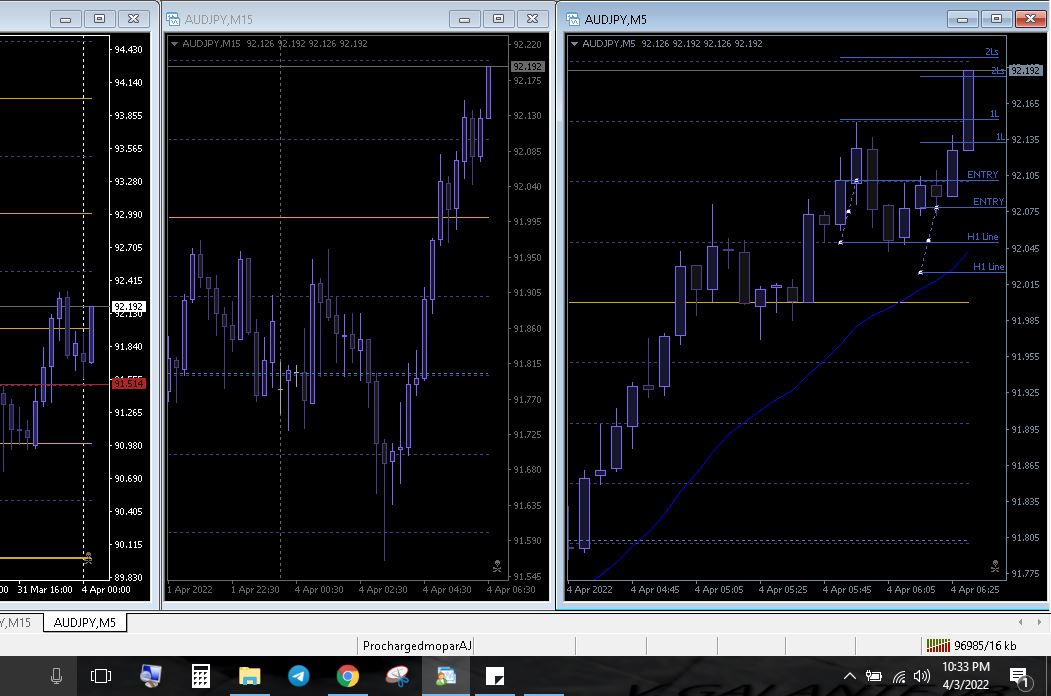Switch to the MetaTrader taskbar icon
Viewport: 1051px width, 696px height.
click(446, 676)
